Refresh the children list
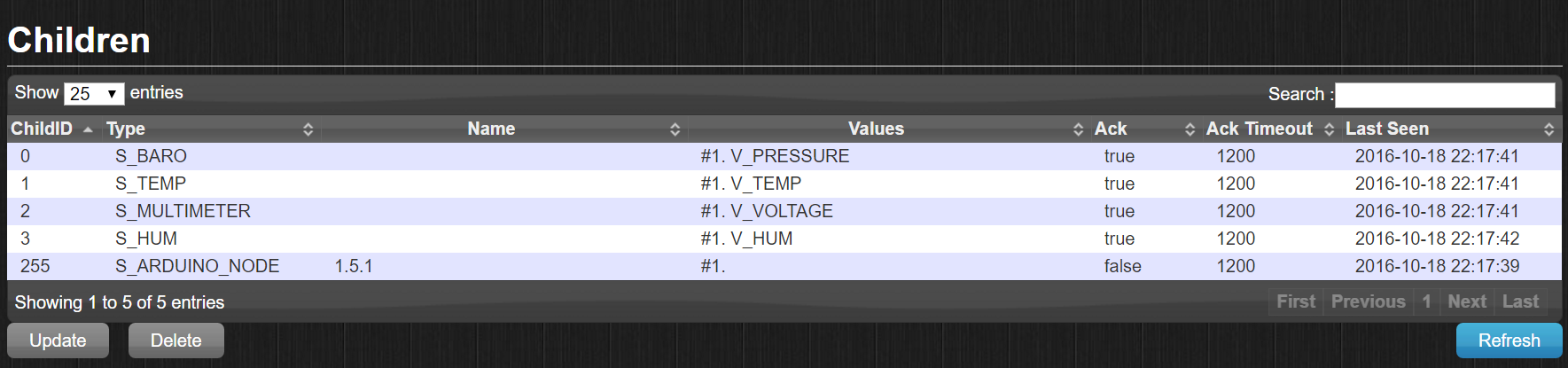Image resolution: width=1568 pixels, height=368 pixels. tap(1509, 341)
